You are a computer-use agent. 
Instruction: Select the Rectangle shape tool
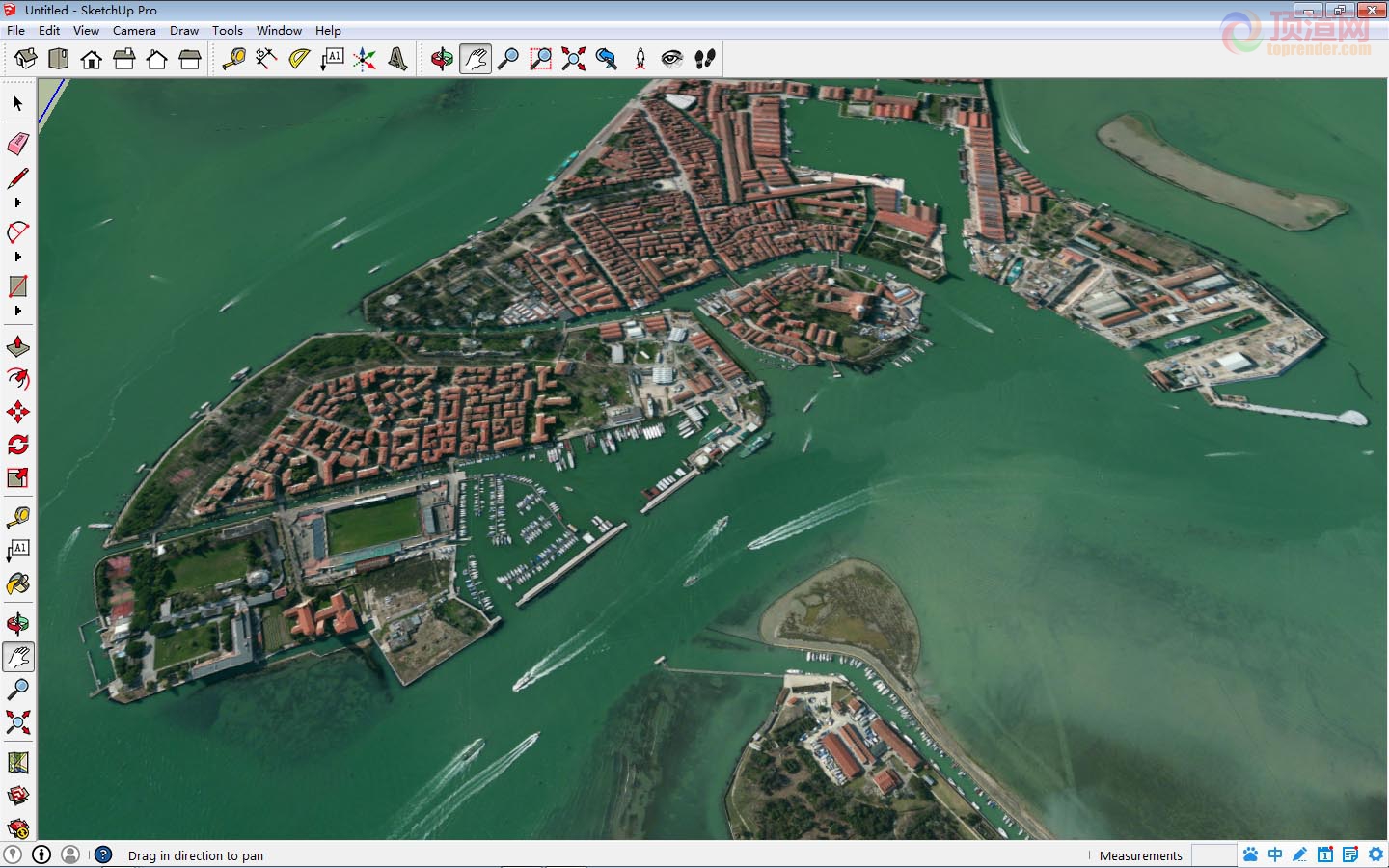click(x=18, y=286)
